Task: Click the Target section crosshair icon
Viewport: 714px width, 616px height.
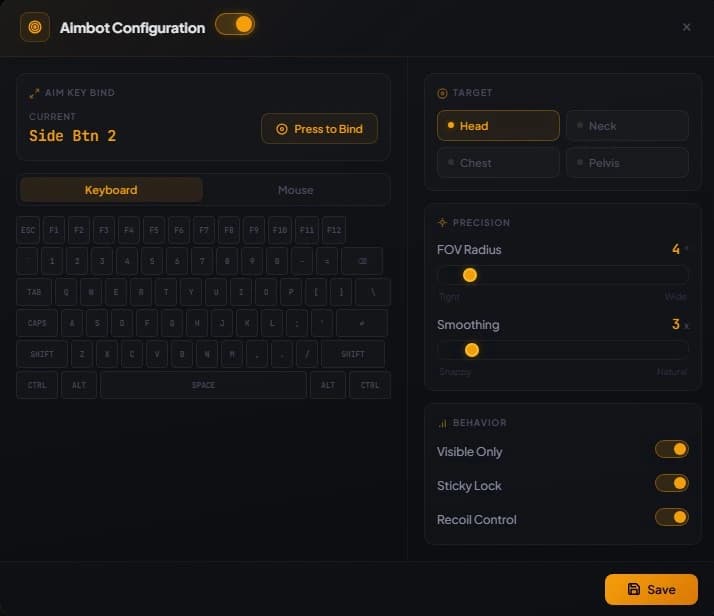Action: pyautogui.click(x=443, y=93)
